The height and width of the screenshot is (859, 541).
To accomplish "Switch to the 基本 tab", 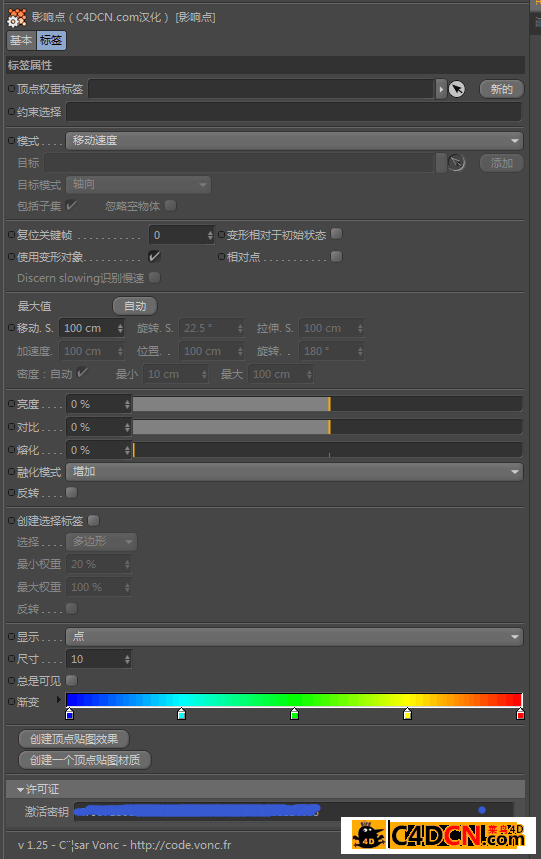I will (21, 41).
